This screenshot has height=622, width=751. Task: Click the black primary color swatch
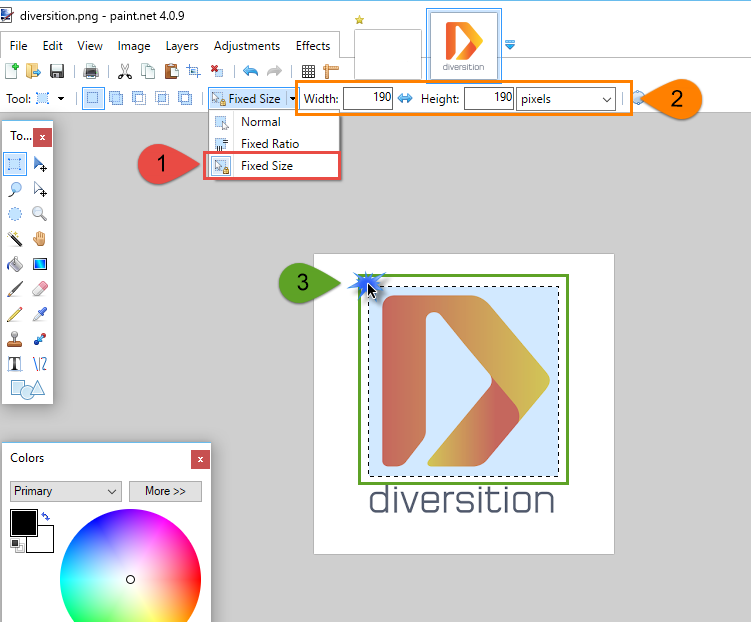point(23,522)
